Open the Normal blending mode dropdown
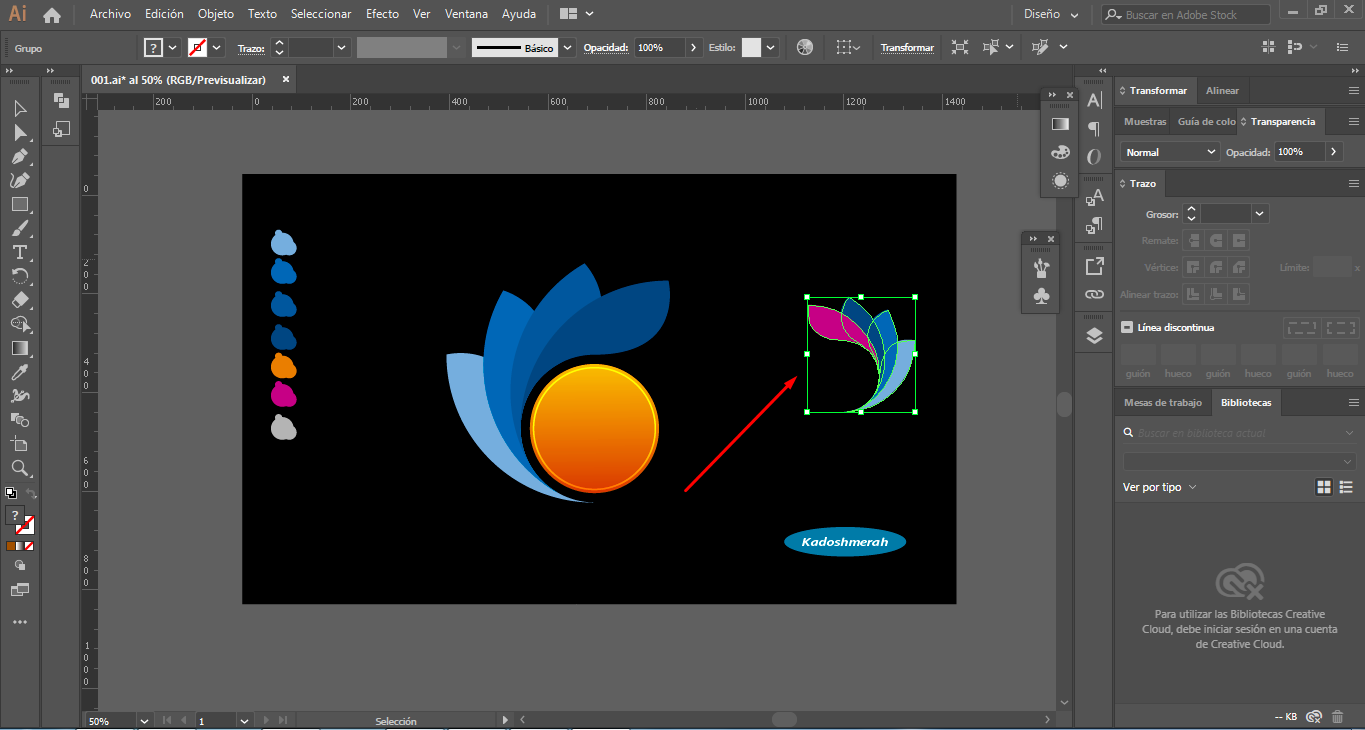 point(1168,152)
